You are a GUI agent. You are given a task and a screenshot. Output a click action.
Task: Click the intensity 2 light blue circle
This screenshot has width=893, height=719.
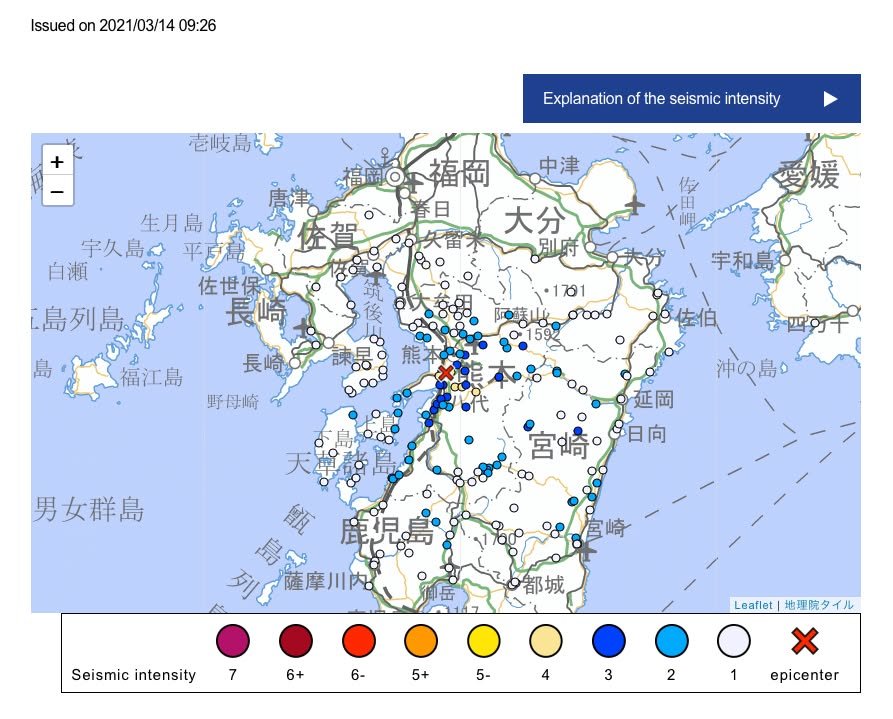click(671, 641)
